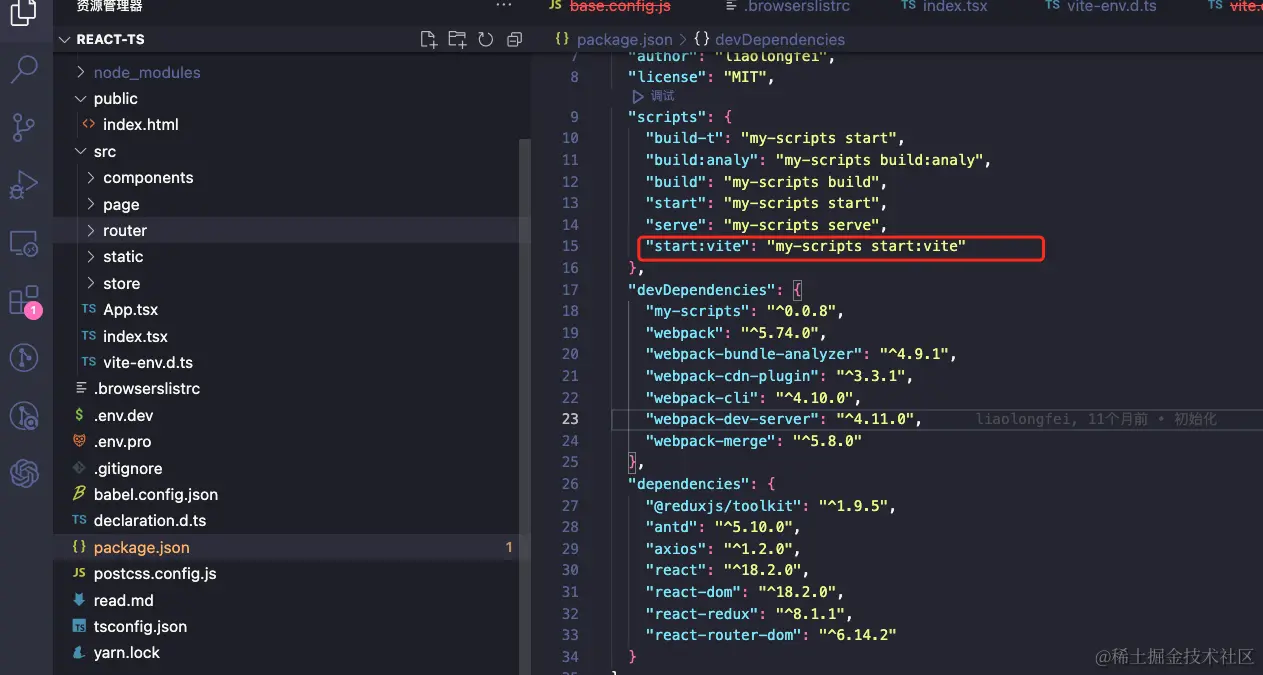This screenshot has height=675, width=1263.
Task: Collapse the public folder
Action: tap(82, 99)
